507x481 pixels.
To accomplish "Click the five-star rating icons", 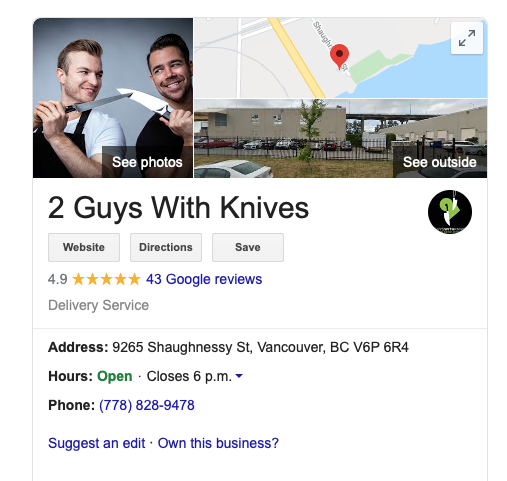I will [x=106, y=279].
